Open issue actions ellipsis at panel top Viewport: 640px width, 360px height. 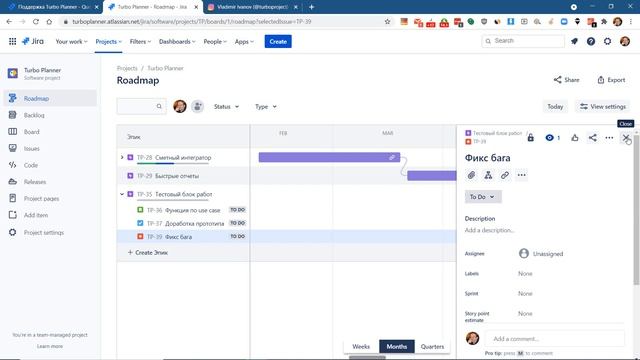tap(609, 138)
